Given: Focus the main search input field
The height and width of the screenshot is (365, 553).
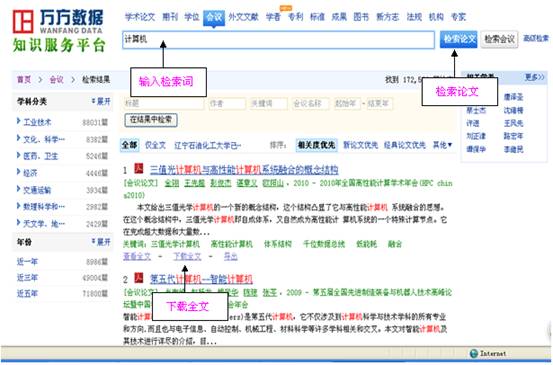Looking at the screenshot, I should coord(278,39).
